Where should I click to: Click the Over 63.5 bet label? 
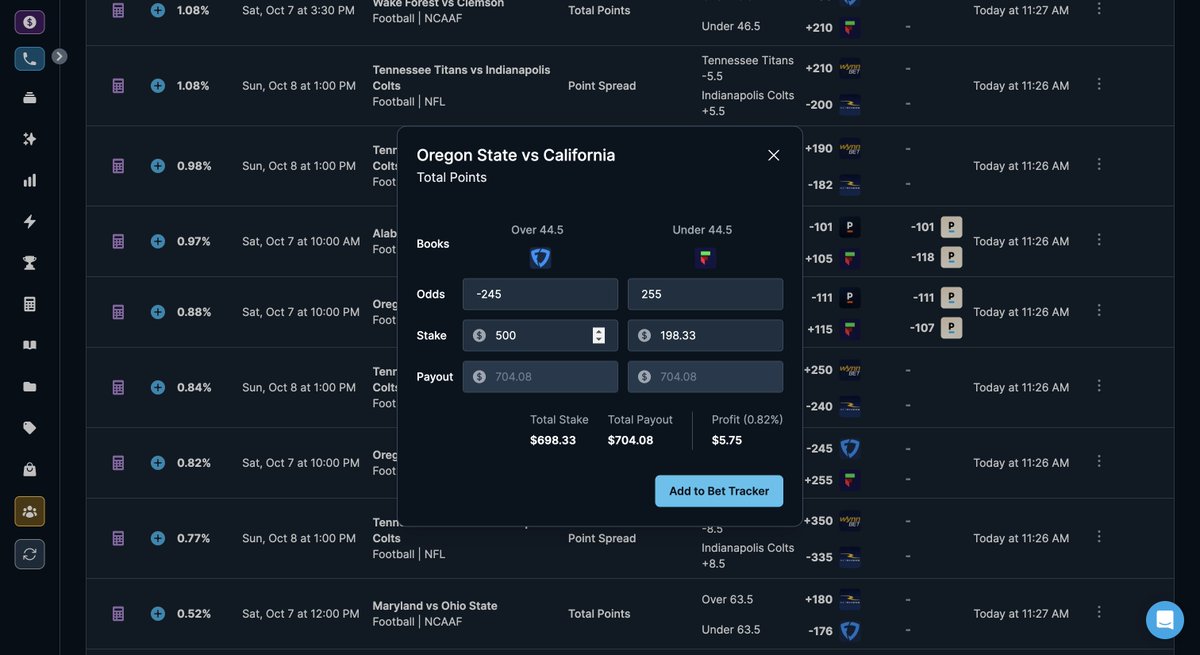point(728,600)
